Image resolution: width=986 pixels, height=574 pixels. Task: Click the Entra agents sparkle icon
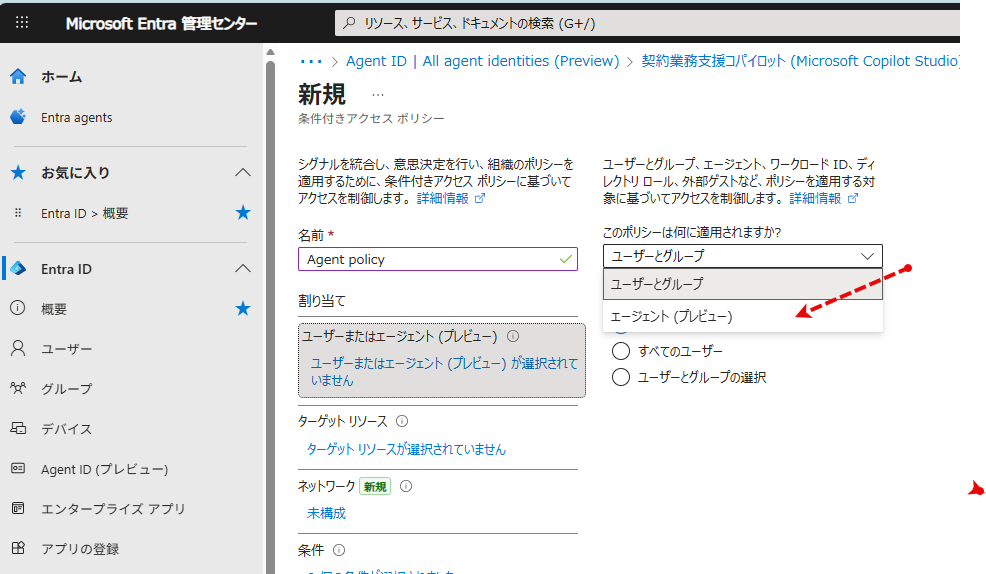18,117
